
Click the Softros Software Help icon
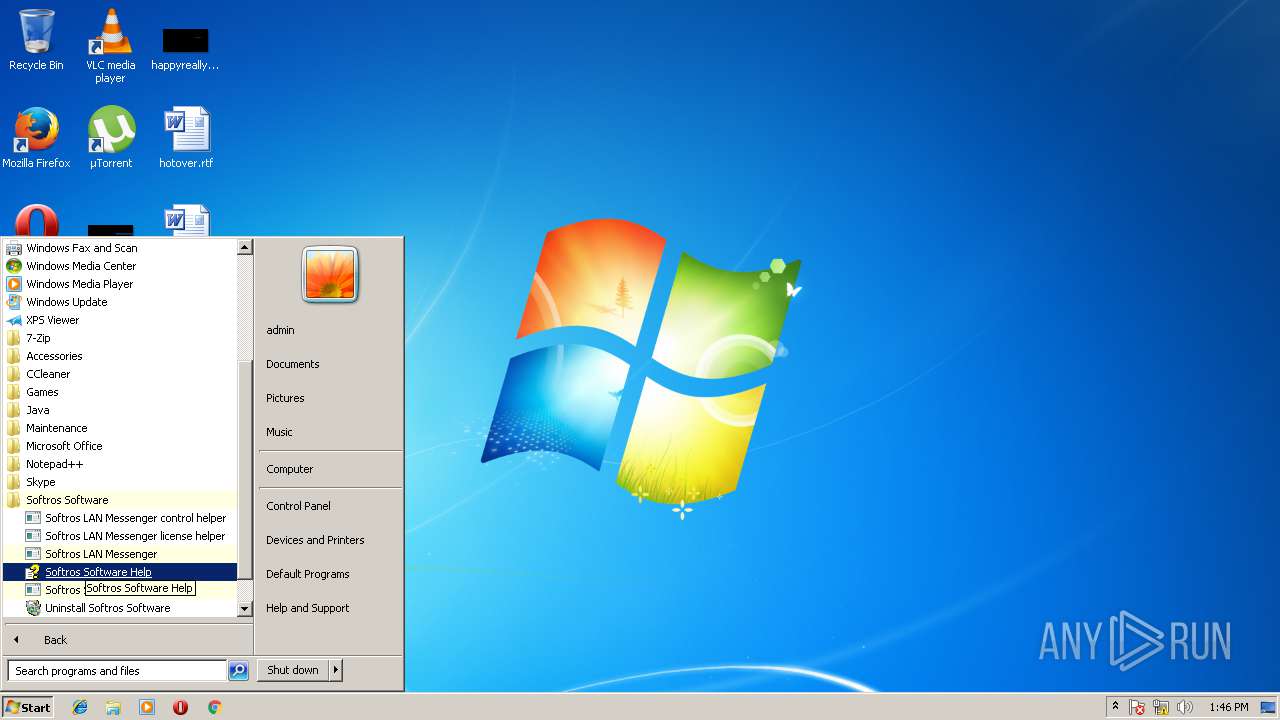[33, 572]
